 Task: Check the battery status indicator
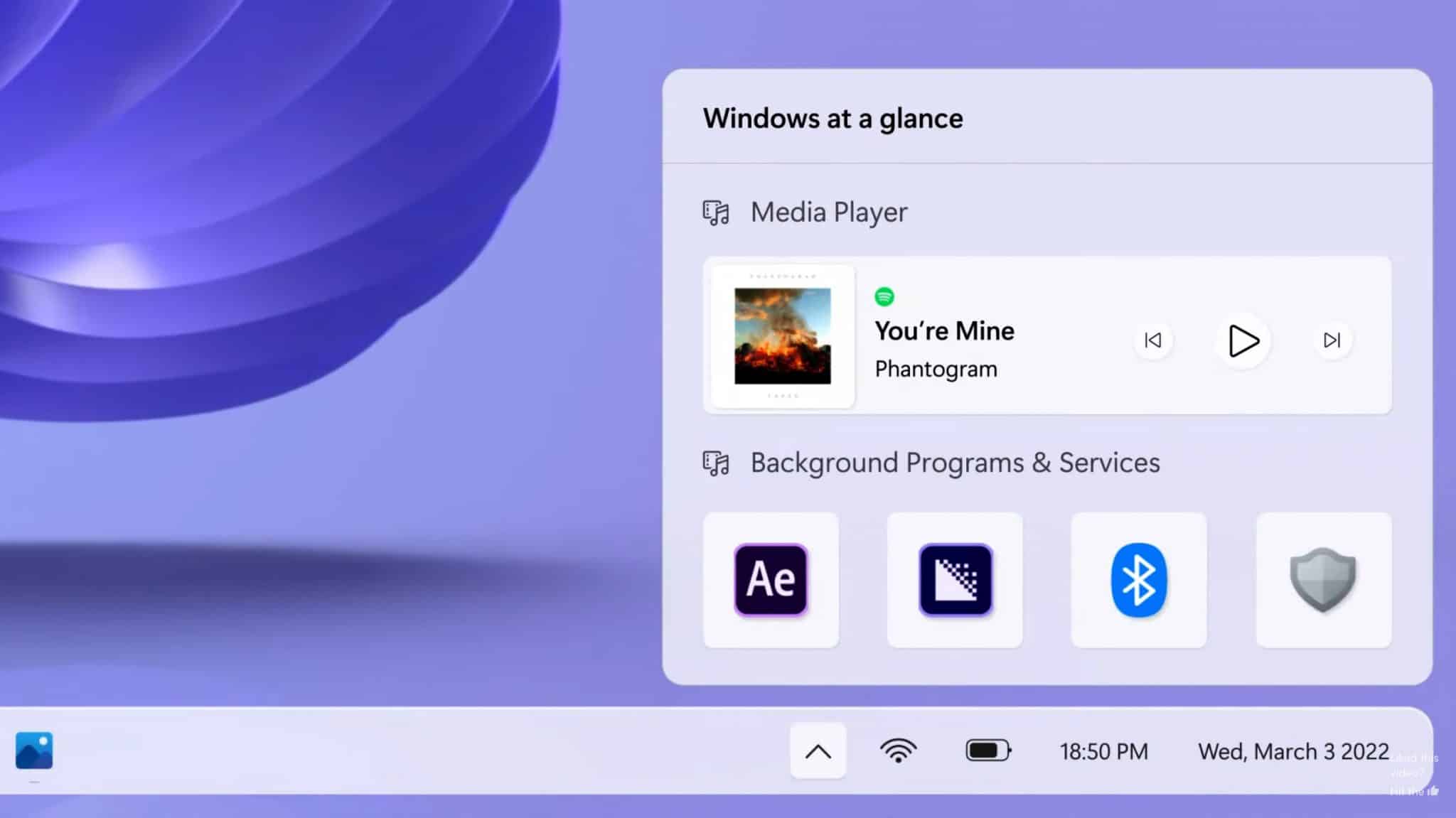click(x=987, y=750)
